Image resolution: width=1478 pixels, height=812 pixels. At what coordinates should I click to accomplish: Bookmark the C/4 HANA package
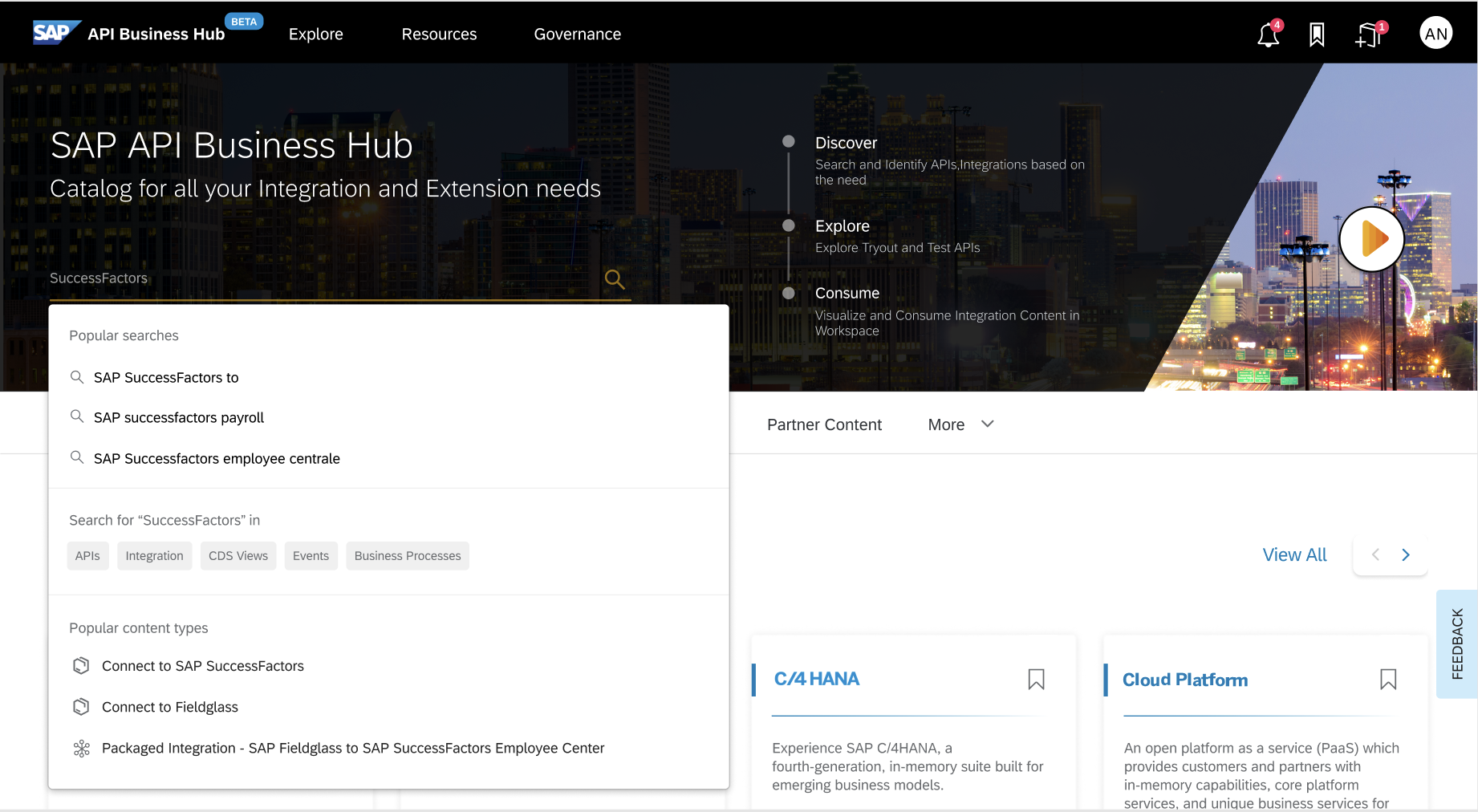coord(1036,679)
